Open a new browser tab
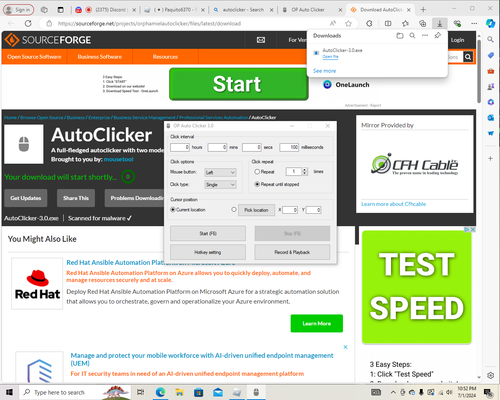This screenshot has width=500, height=400. [423, 10]
